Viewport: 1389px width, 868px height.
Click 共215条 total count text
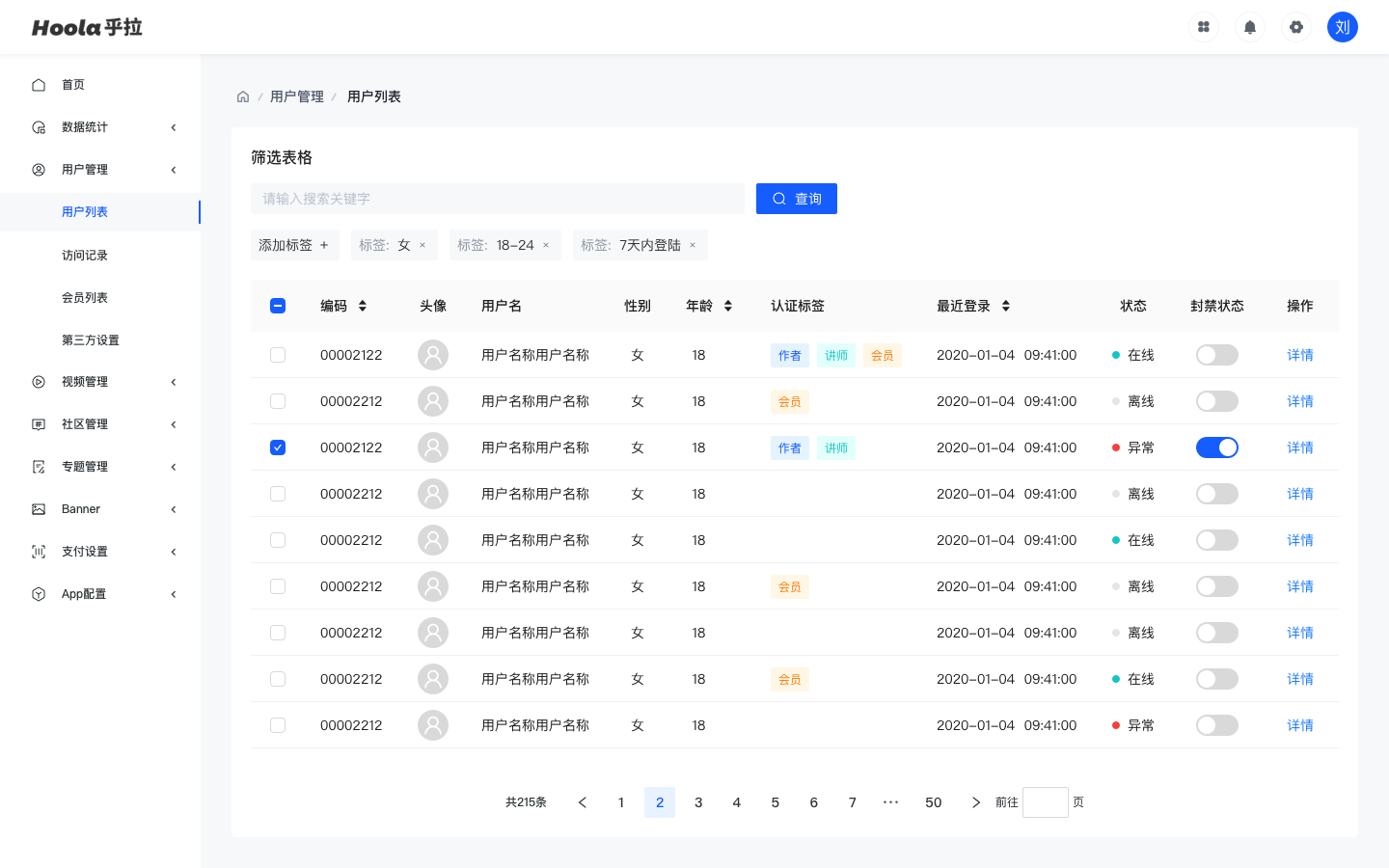pyautogui.click(x=526, y=802)
